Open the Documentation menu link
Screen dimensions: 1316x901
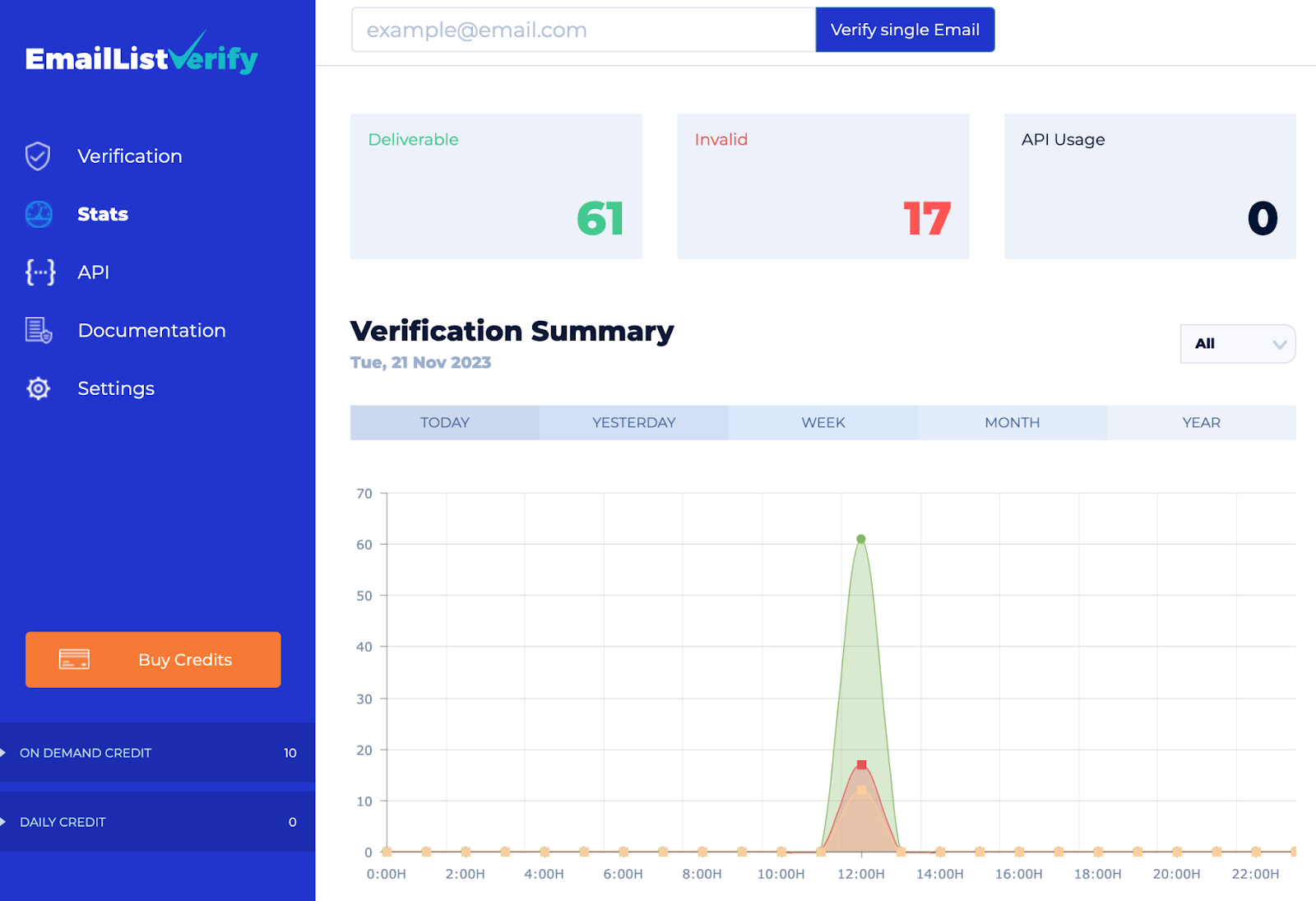pos(151,330)
